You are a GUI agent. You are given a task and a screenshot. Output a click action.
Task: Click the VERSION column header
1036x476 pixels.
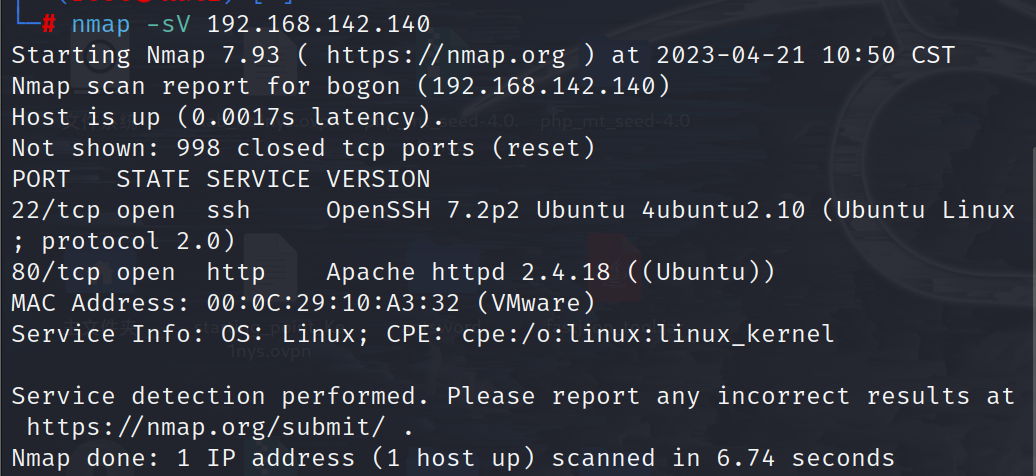(378, 179)
